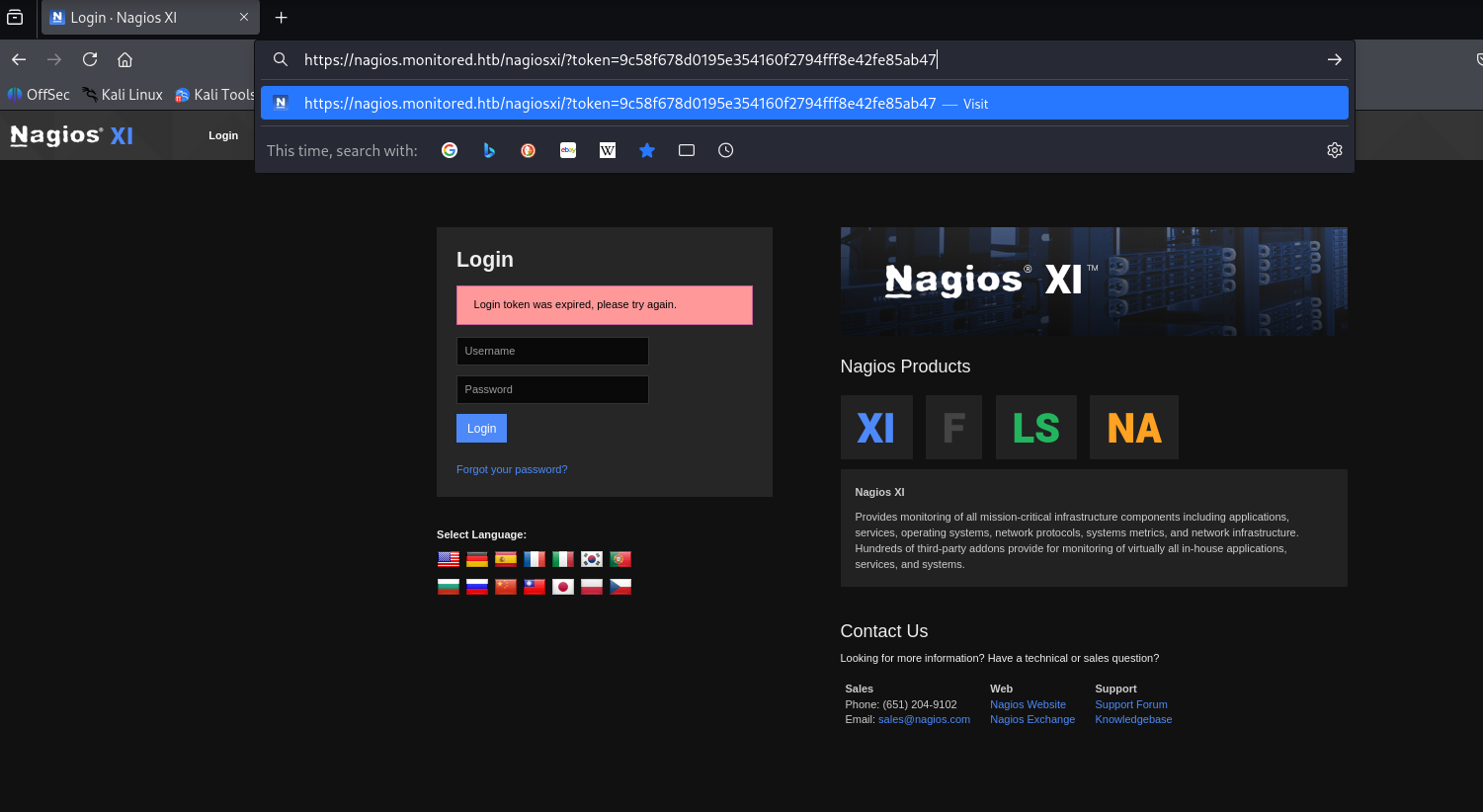1483x812 pixels.
Task: Open the Kali Tools bookmark
Action: [x=214, y=95]
